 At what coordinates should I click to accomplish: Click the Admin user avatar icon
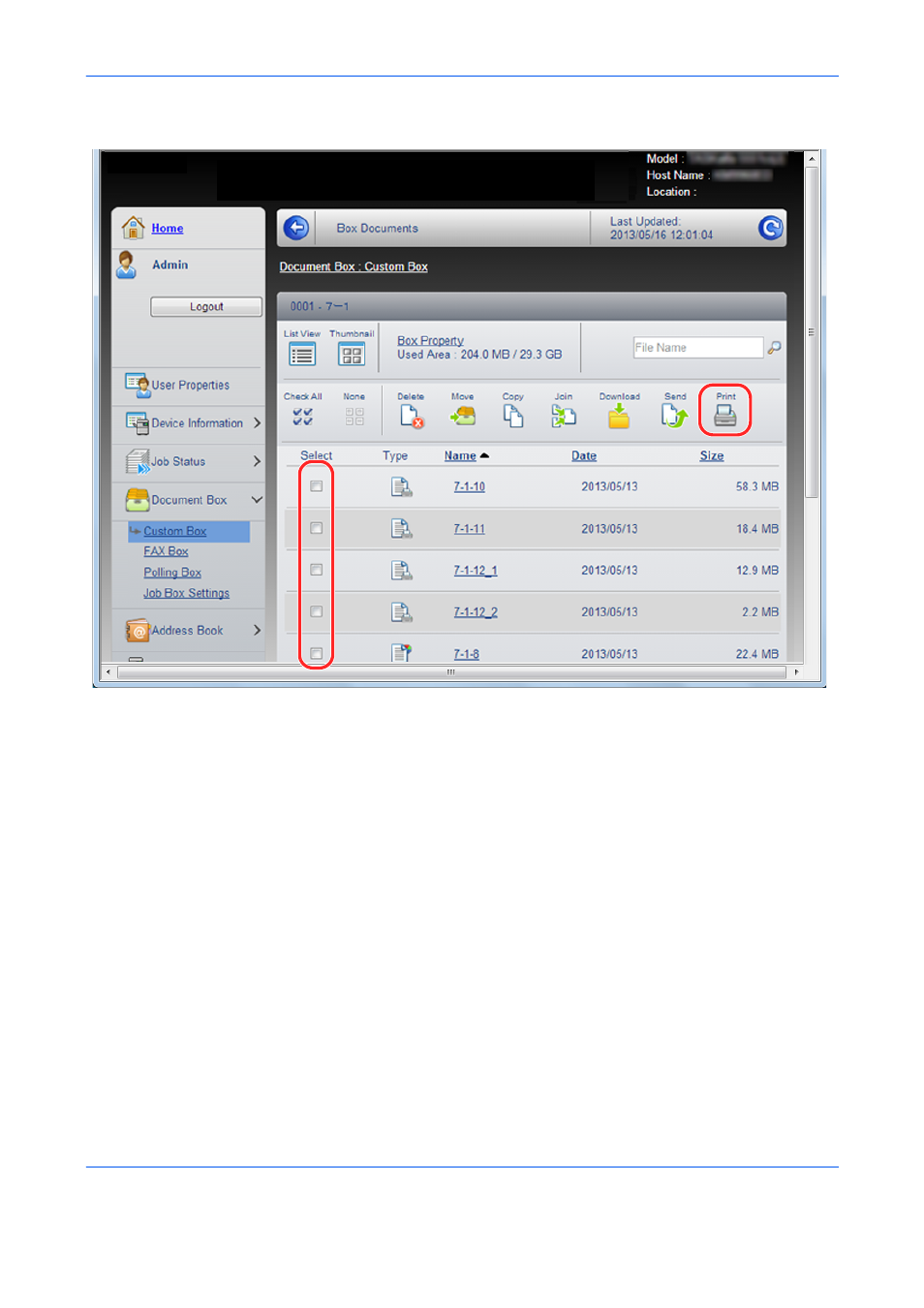point(127,265)
